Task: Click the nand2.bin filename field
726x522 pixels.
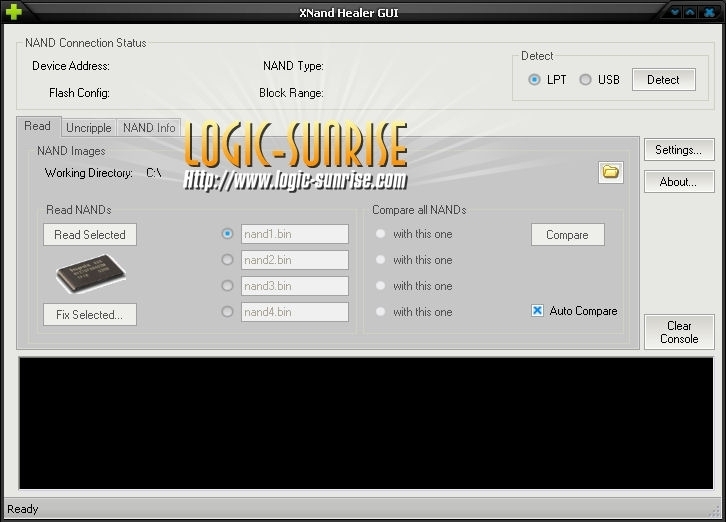Action: [x=294, y=260]
